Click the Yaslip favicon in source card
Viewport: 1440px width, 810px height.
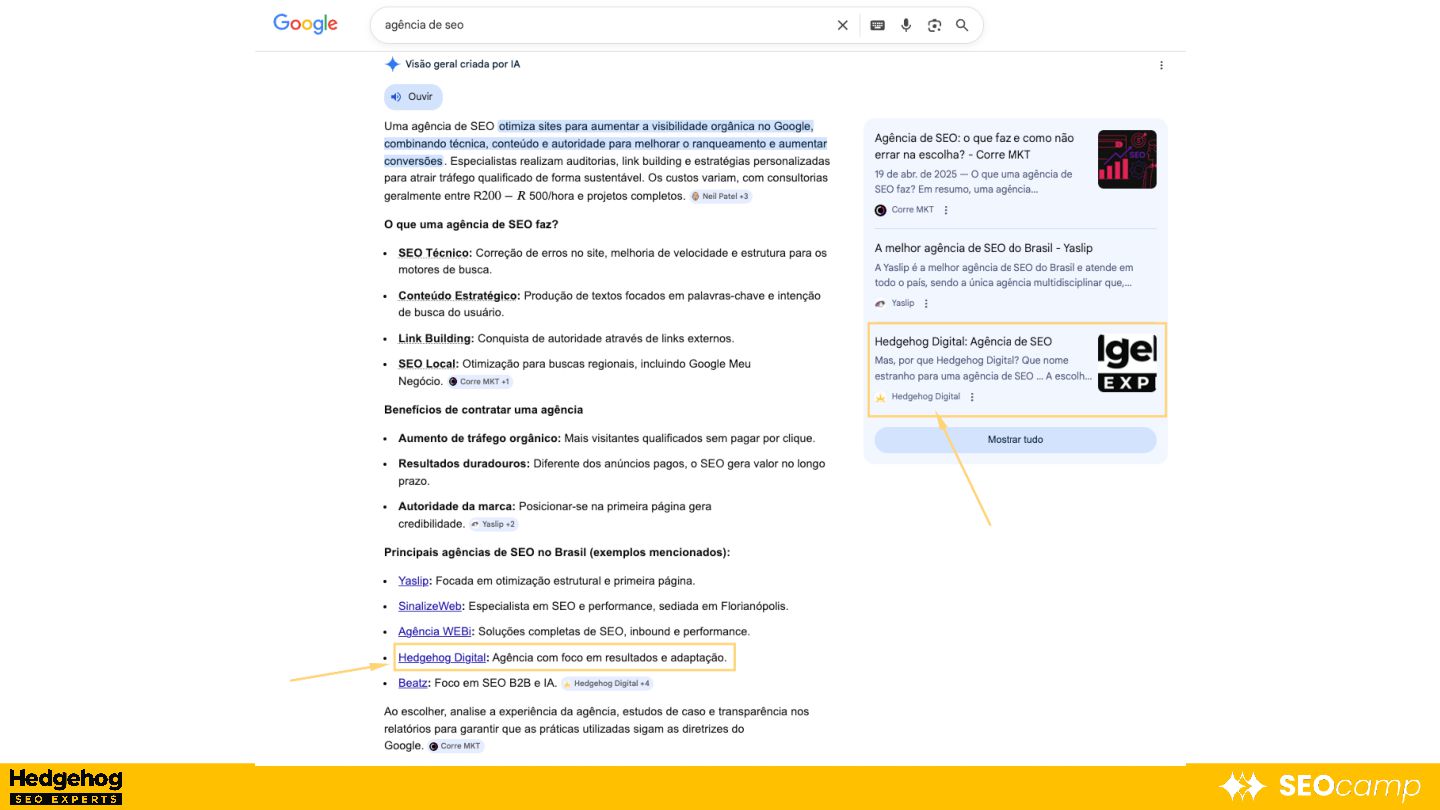click(x=880, y=303)
